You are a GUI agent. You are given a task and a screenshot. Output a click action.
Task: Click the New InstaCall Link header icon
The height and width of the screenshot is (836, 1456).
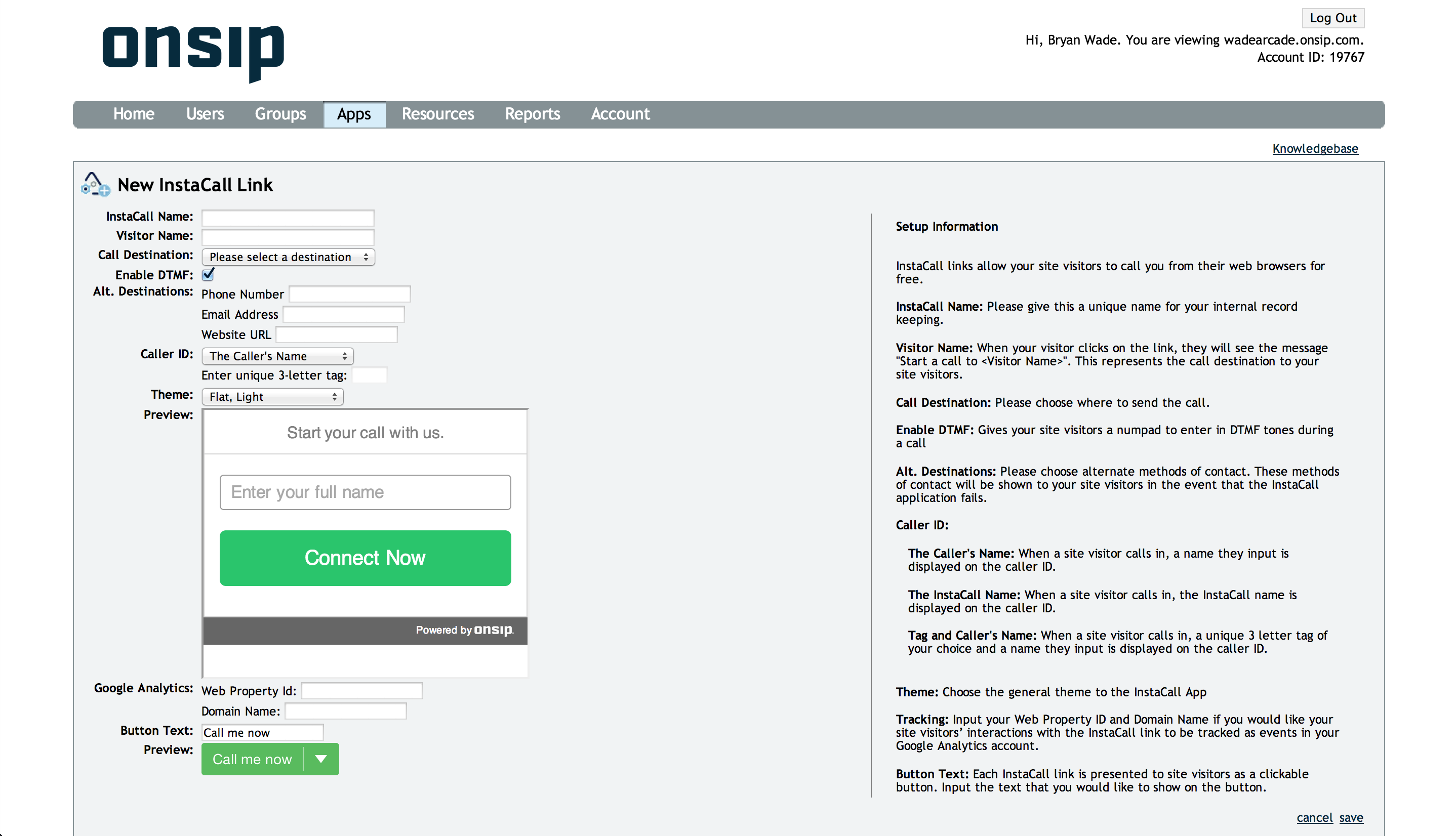pos(95,184)
